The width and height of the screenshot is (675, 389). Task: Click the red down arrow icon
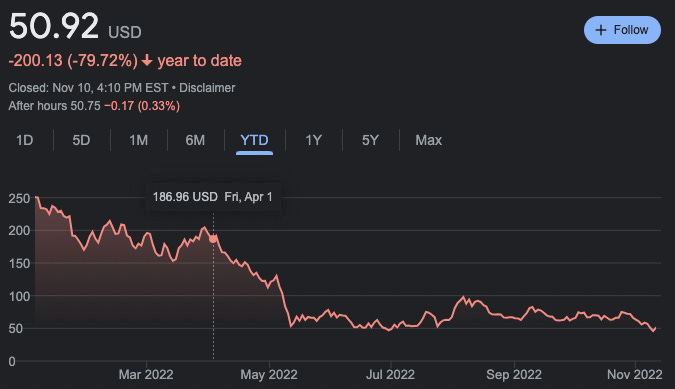[147, 60]
